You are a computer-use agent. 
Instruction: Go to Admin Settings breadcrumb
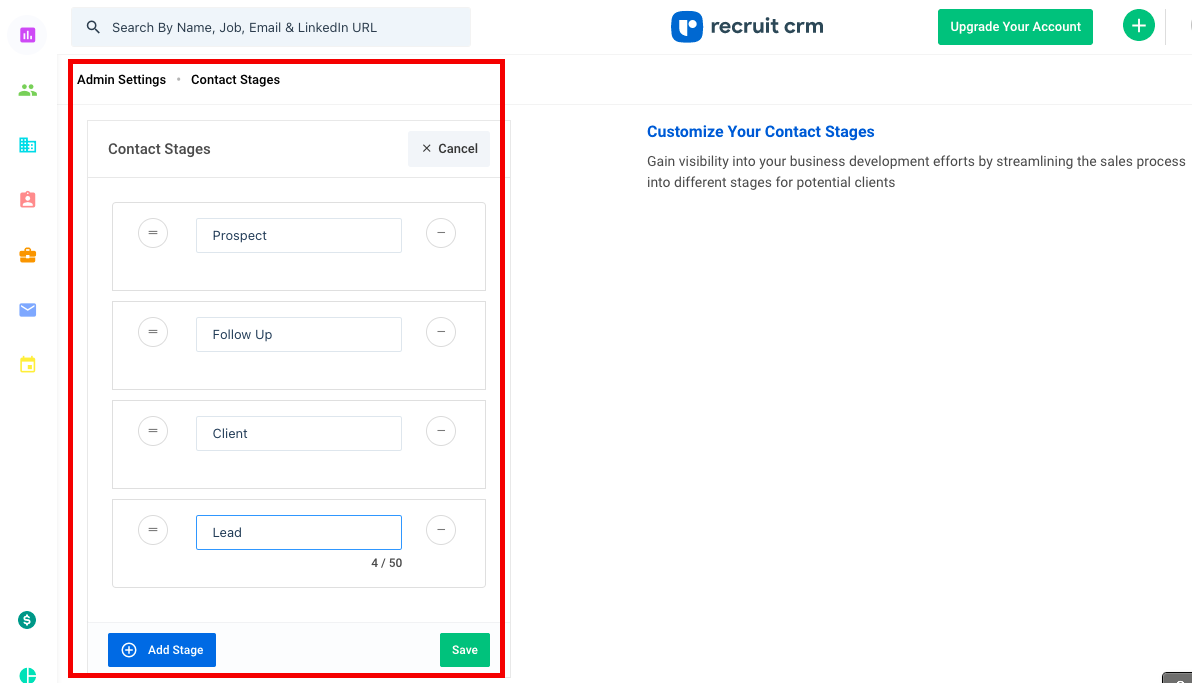122,80
